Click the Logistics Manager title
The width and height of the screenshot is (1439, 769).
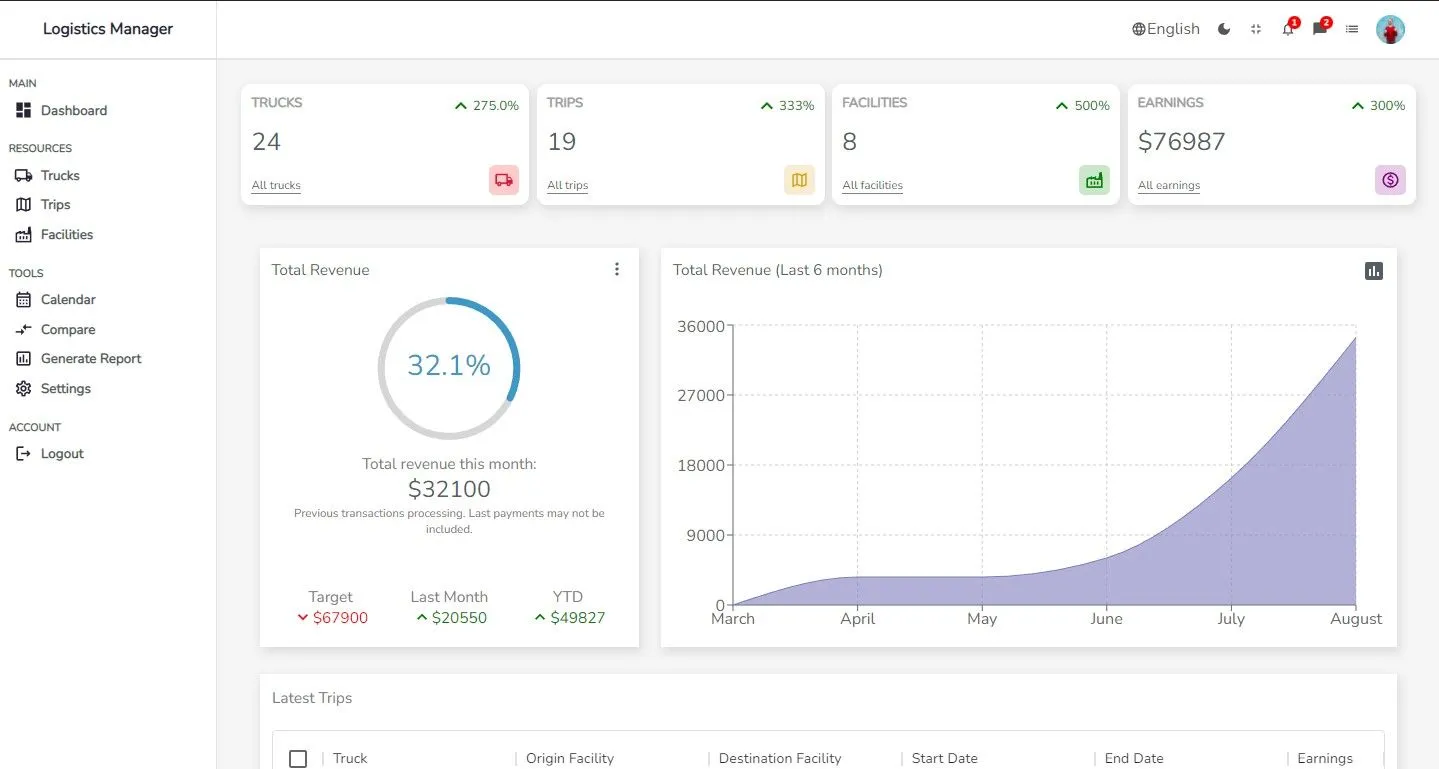pyautogui.click(x=108, y=29)
